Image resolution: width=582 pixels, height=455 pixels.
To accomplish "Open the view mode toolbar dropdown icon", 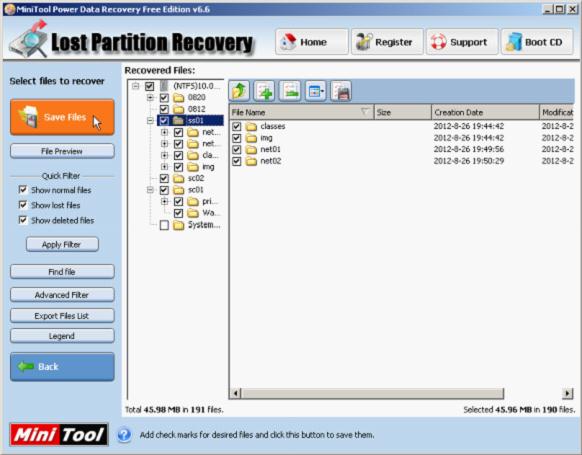I will pyautogui.click(x=315, y=91).
